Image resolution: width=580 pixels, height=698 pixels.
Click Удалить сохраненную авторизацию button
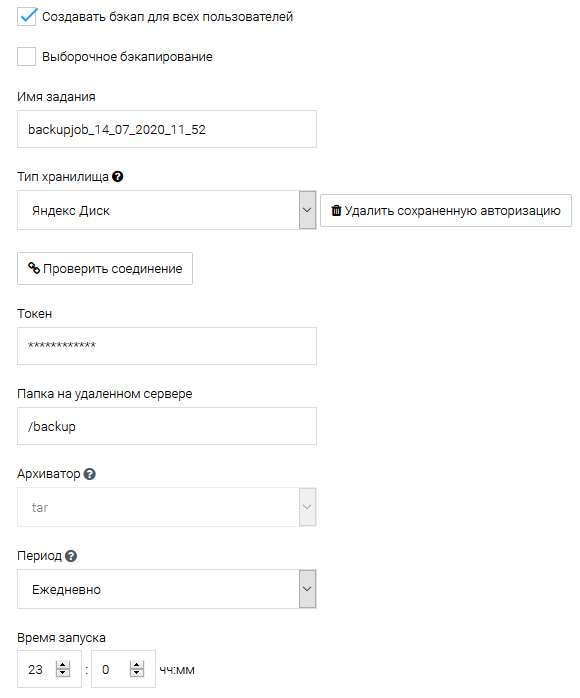pyautogui.click(x=446, y=211)
